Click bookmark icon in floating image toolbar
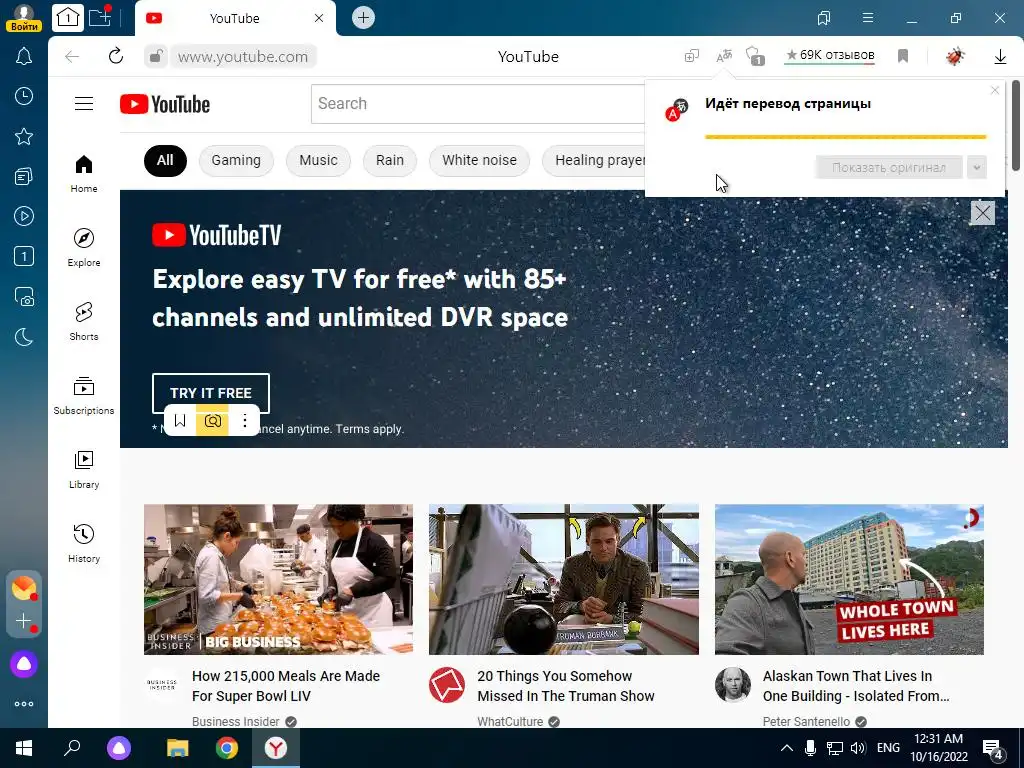The image size is (1024, 768). (x=180, y=421)
